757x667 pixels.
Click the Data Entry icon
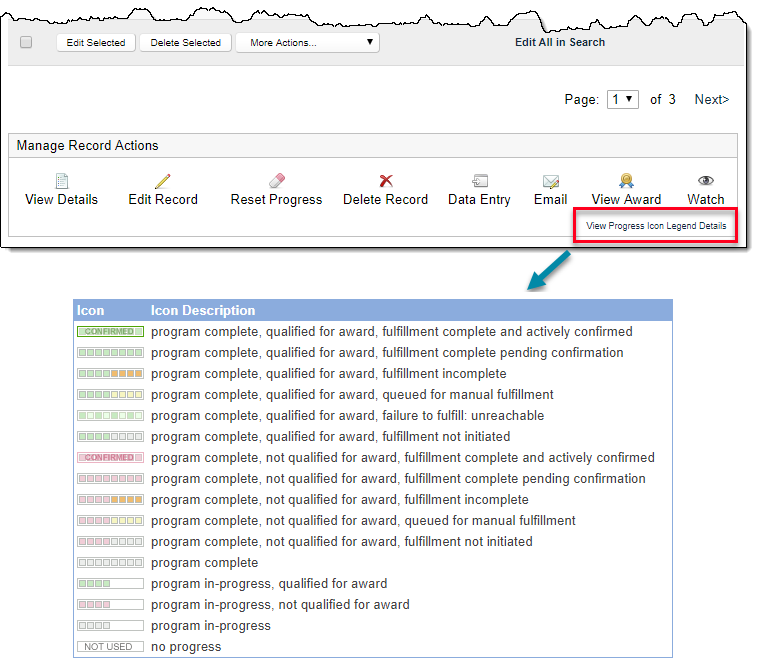coord(480,181)
